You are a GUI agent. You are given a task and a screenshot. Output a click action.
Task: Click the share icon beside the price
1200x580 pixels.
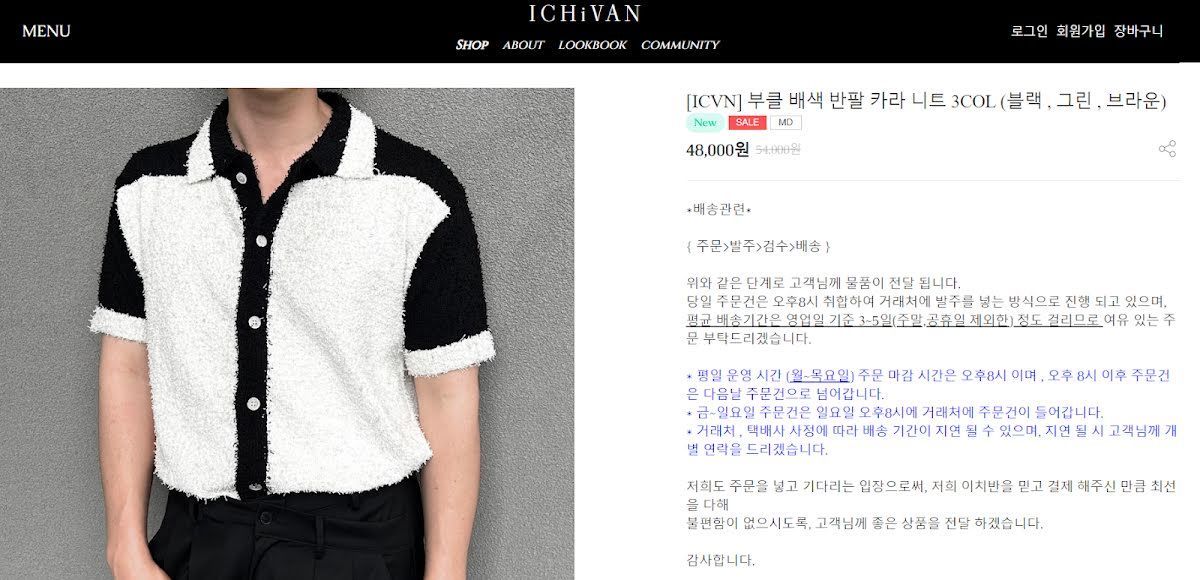[1166, 149]
